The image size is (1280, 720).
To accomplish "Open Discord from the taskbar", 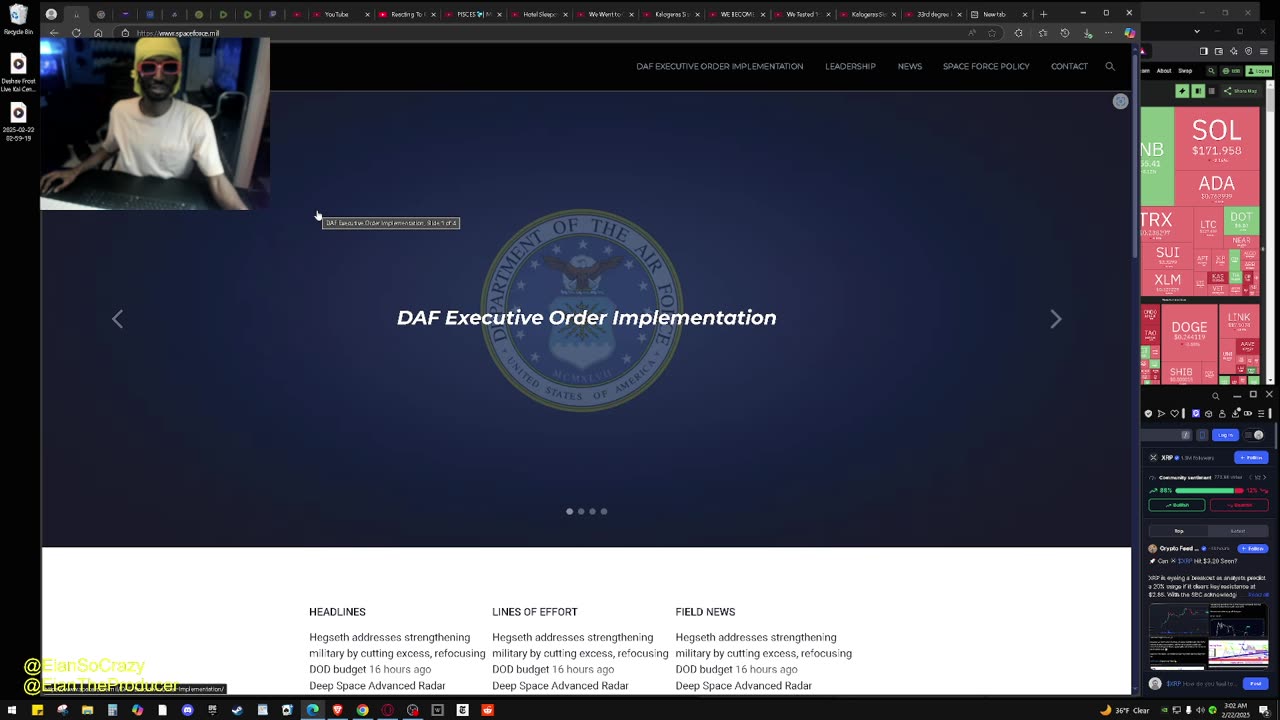I will 187,710.
